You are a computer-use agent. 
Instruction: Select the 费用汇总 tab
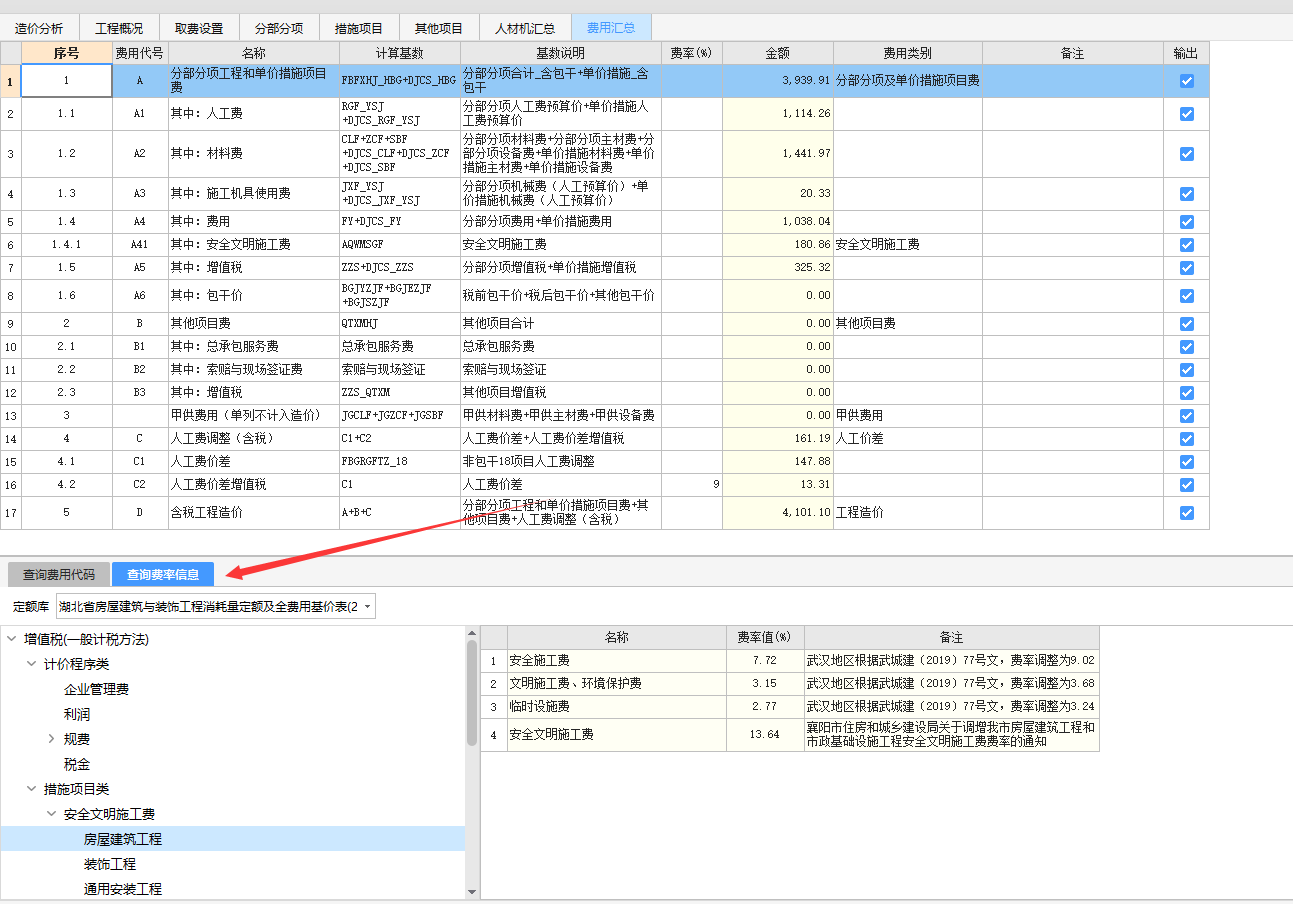coord(611,28)
